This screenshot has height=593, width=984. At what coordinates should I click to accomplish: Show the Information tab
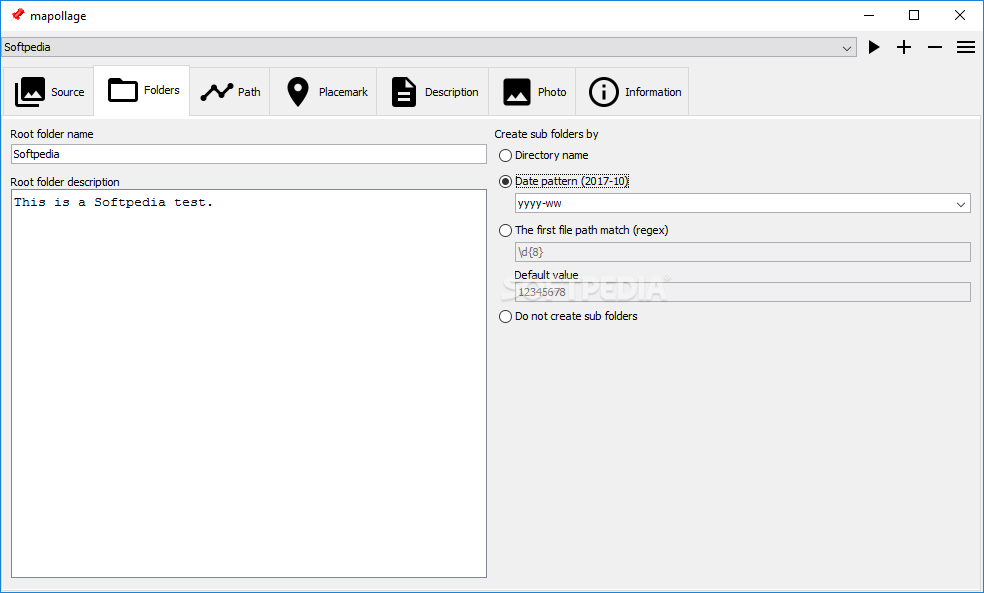pyautogui.click(x=633, y=92)
